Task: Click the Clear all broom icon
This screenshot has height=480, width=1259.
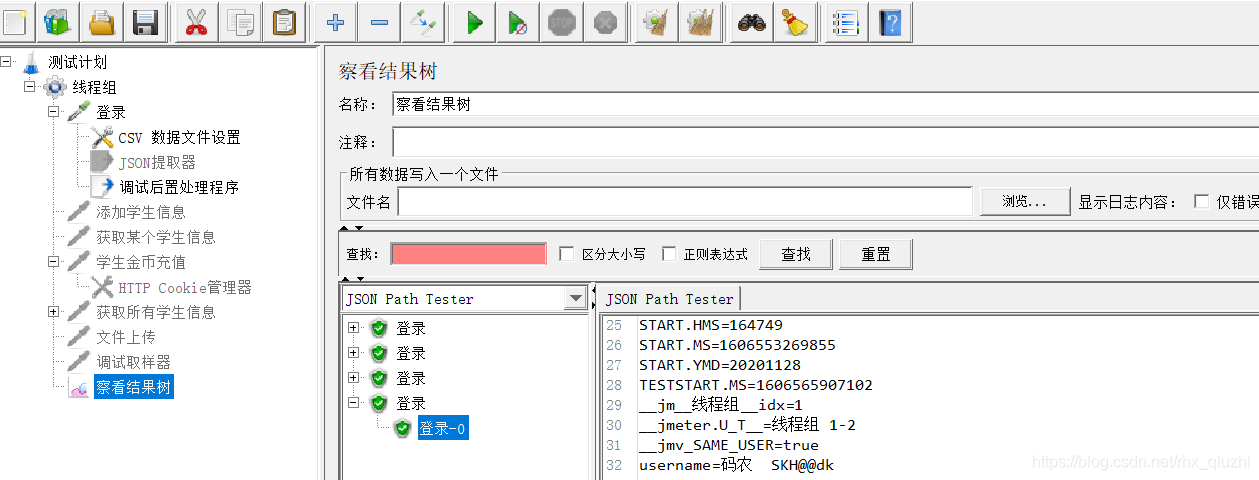Action: 796,22
